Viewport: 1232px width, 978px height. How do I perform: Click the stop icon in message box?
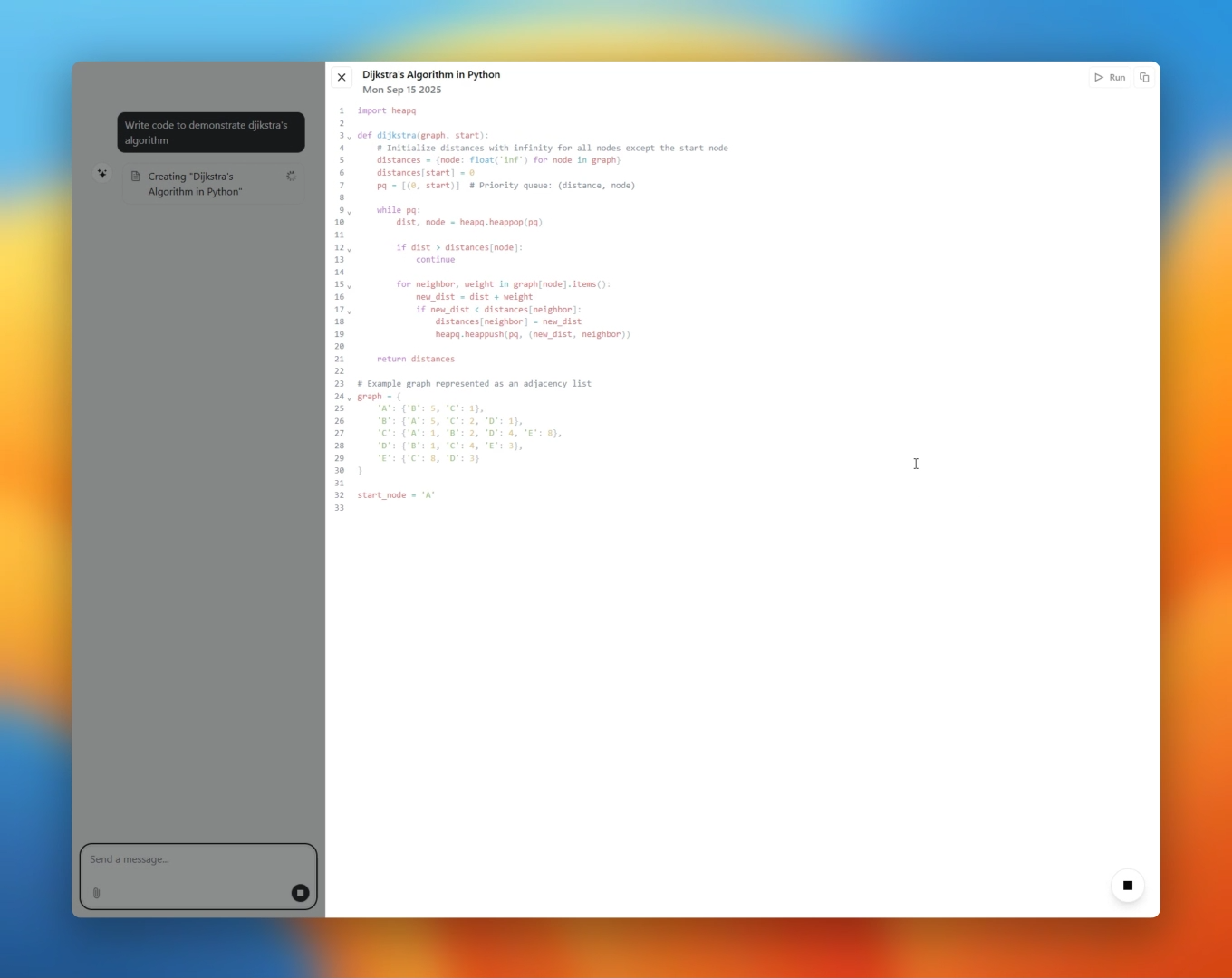click(x=300, y=893)
